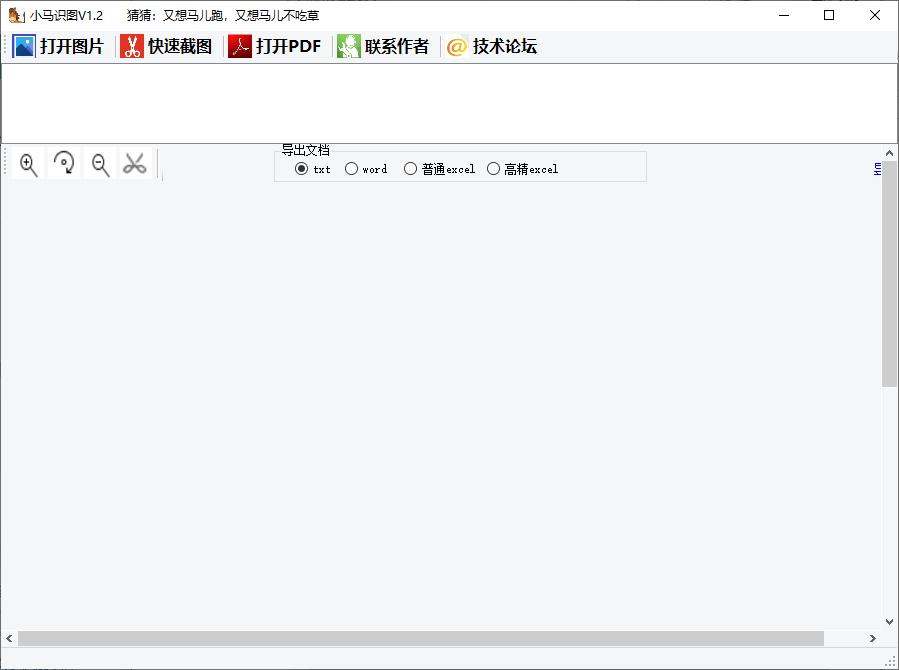Click the scroll up arrow

coord(889,153)
